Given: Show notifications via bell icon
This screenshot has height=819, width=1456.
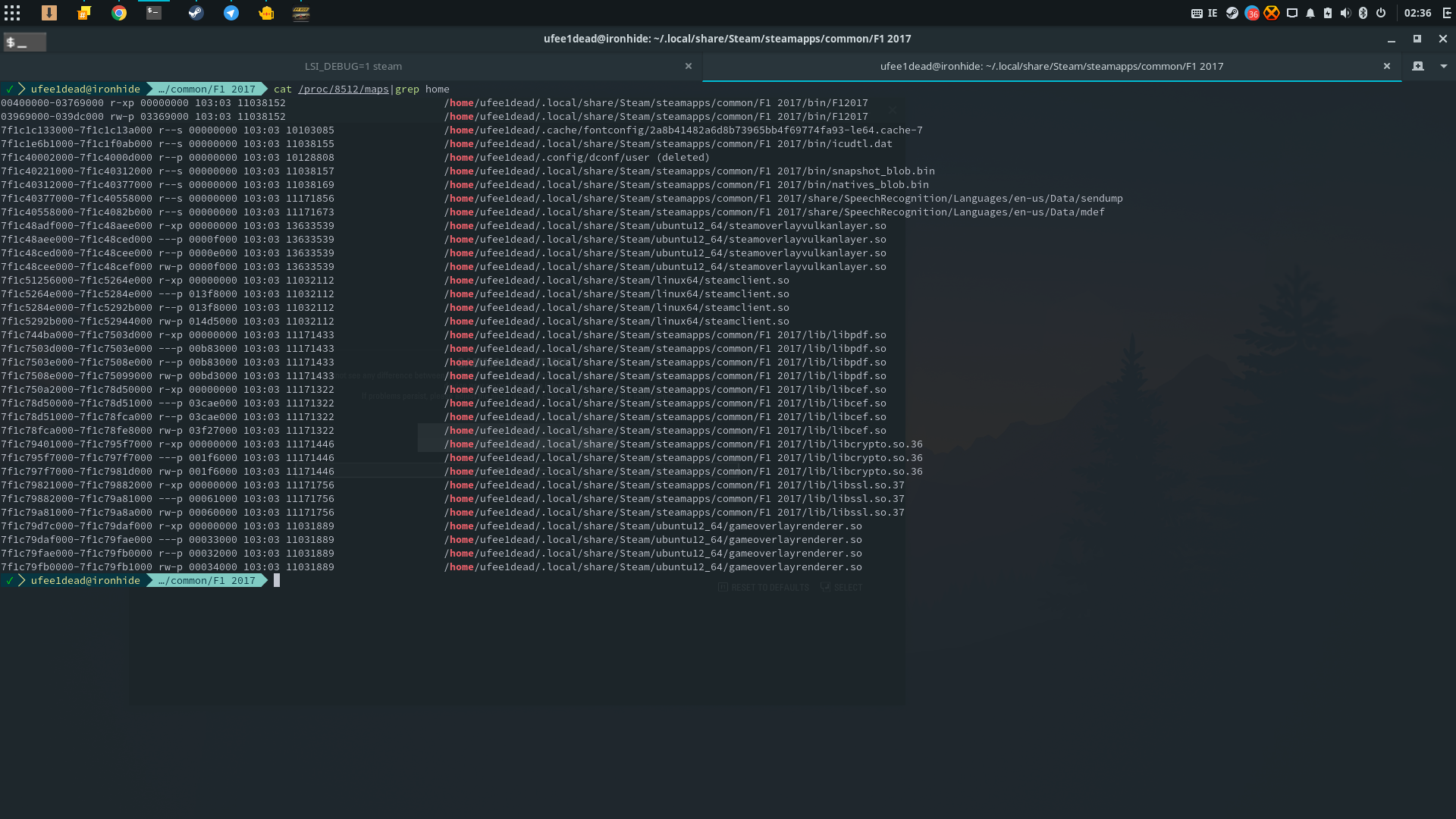Looking at the screenshot, I should point(1310,13).
